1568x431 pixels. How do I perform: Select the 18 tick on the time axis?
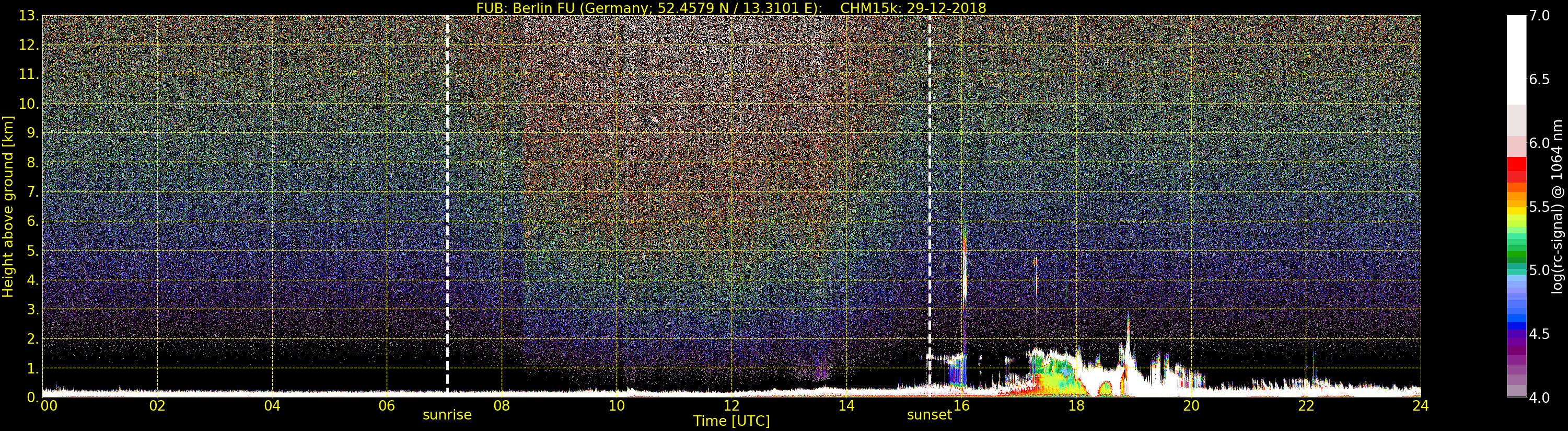[1076, 406]
